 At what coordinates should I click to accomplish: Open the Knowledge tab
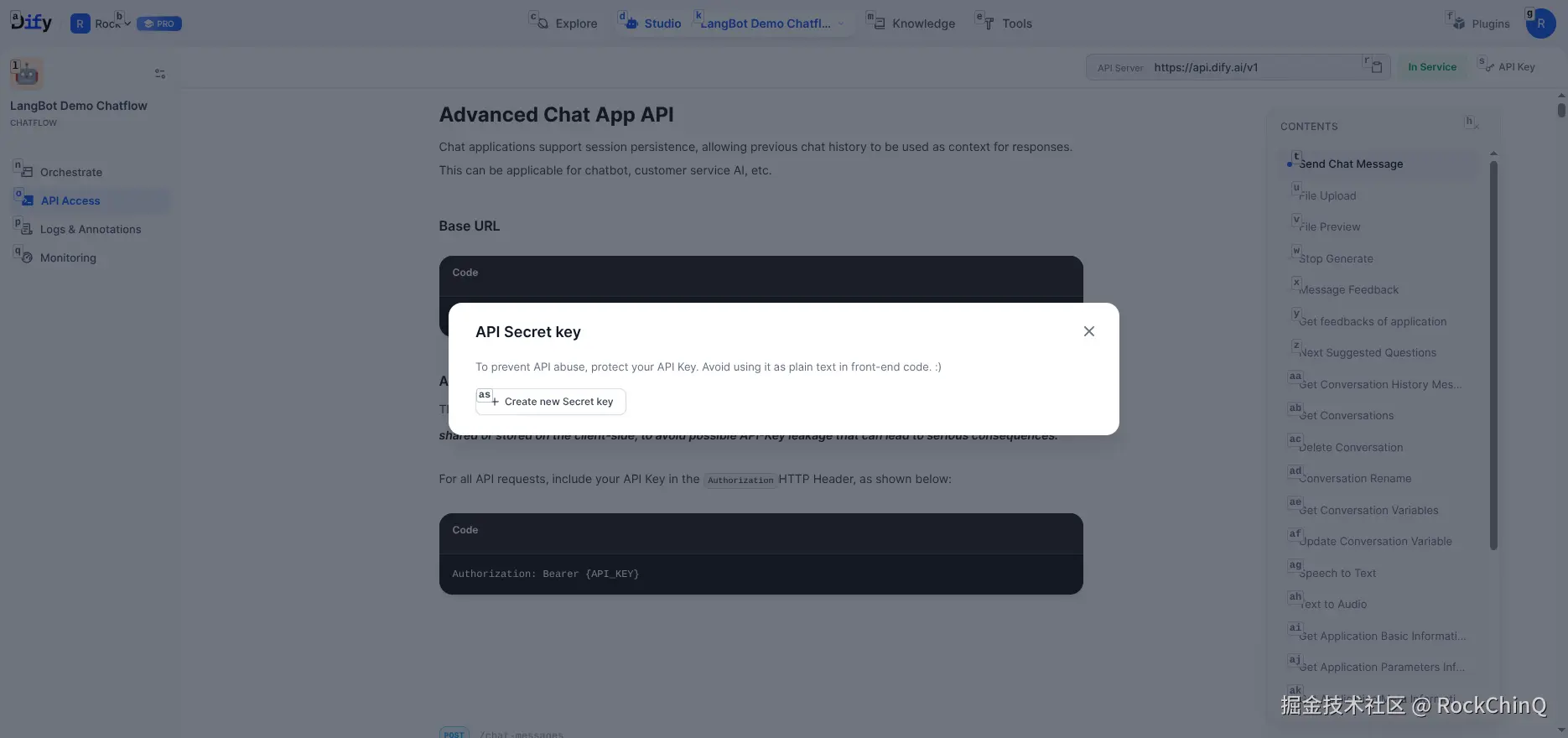click(912, 23)
